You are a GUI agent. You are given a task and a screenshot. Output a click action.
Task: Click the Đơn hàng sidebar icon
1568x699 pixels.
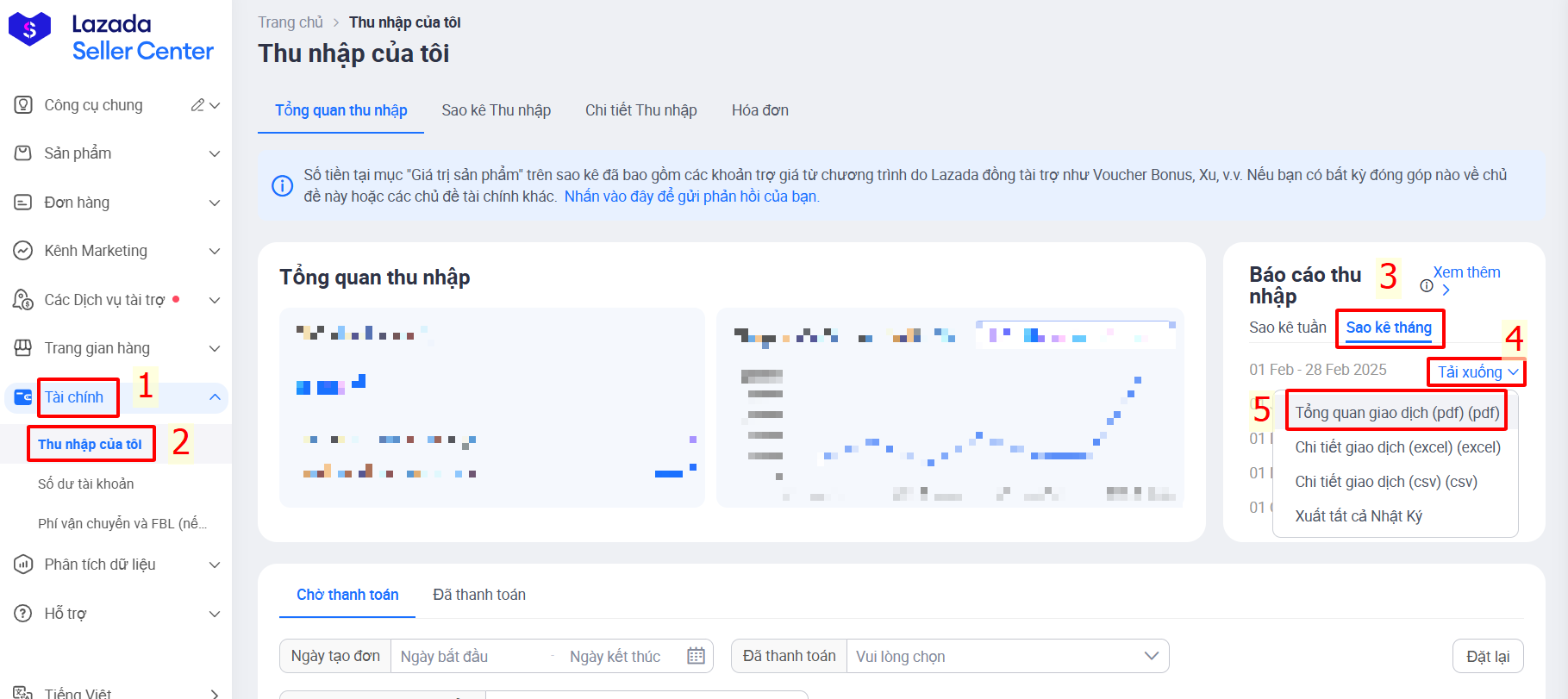tap(23, 203)
